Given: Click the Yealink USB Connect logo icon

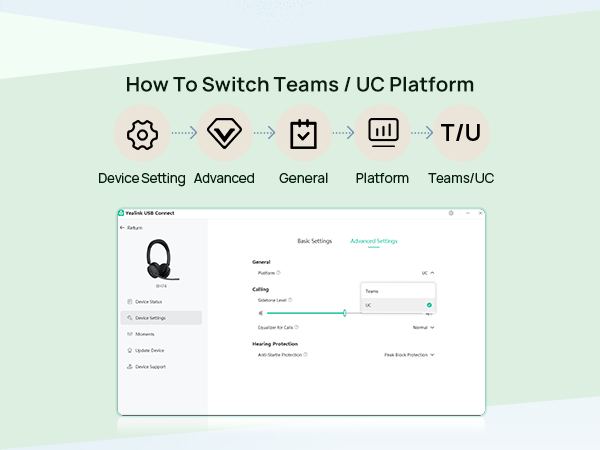Looking at the screenshot, I should coord(121,213).
